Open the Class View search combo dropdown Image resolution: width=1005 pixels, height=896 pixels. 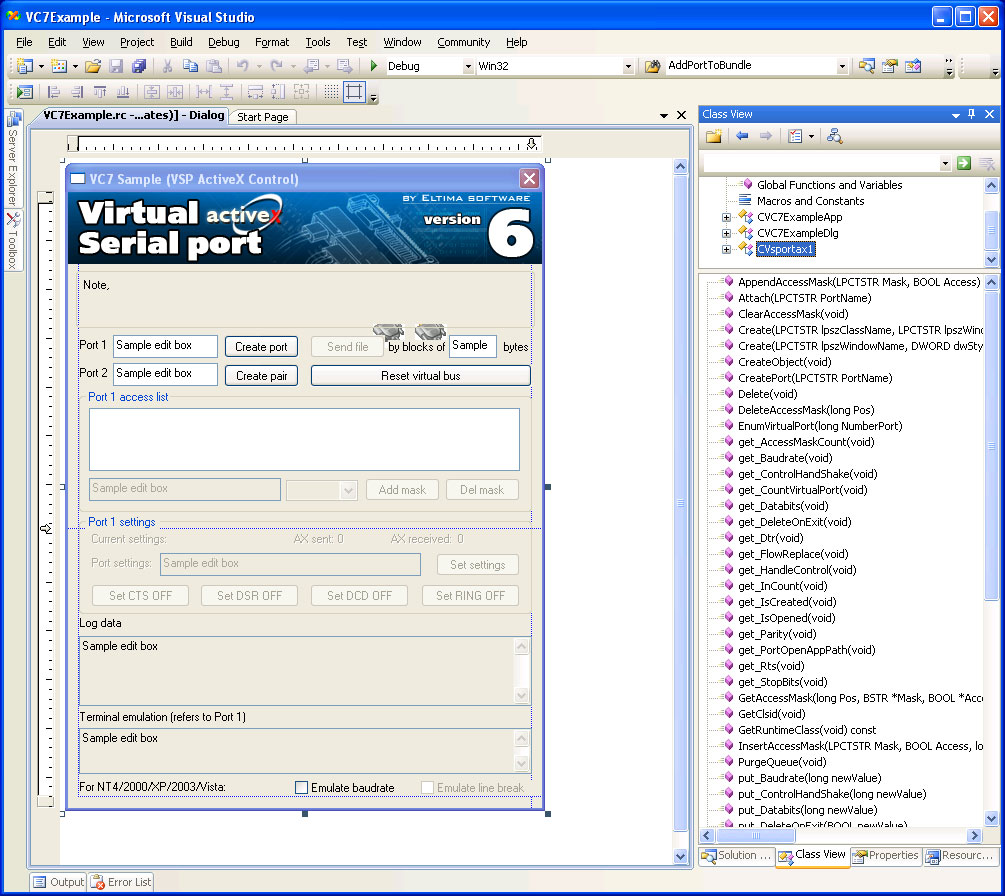[x=945, y=163]
